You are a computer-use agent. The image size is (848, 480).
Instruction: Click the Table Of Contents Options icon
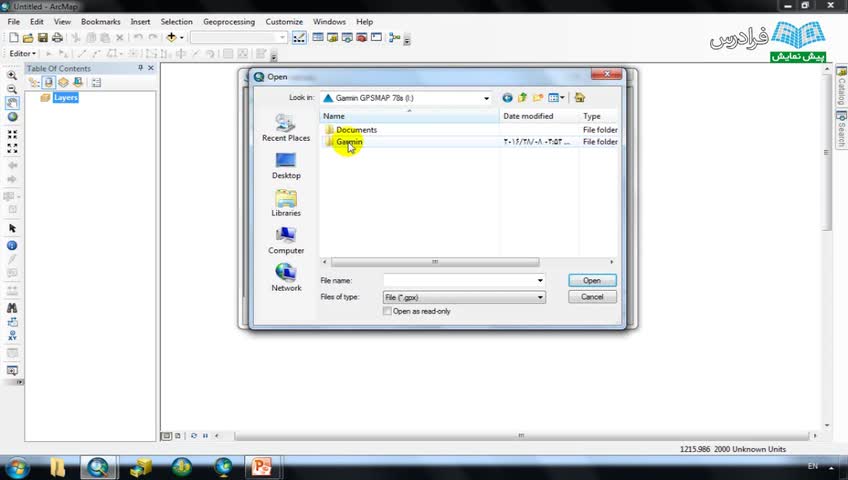(96, 83)
